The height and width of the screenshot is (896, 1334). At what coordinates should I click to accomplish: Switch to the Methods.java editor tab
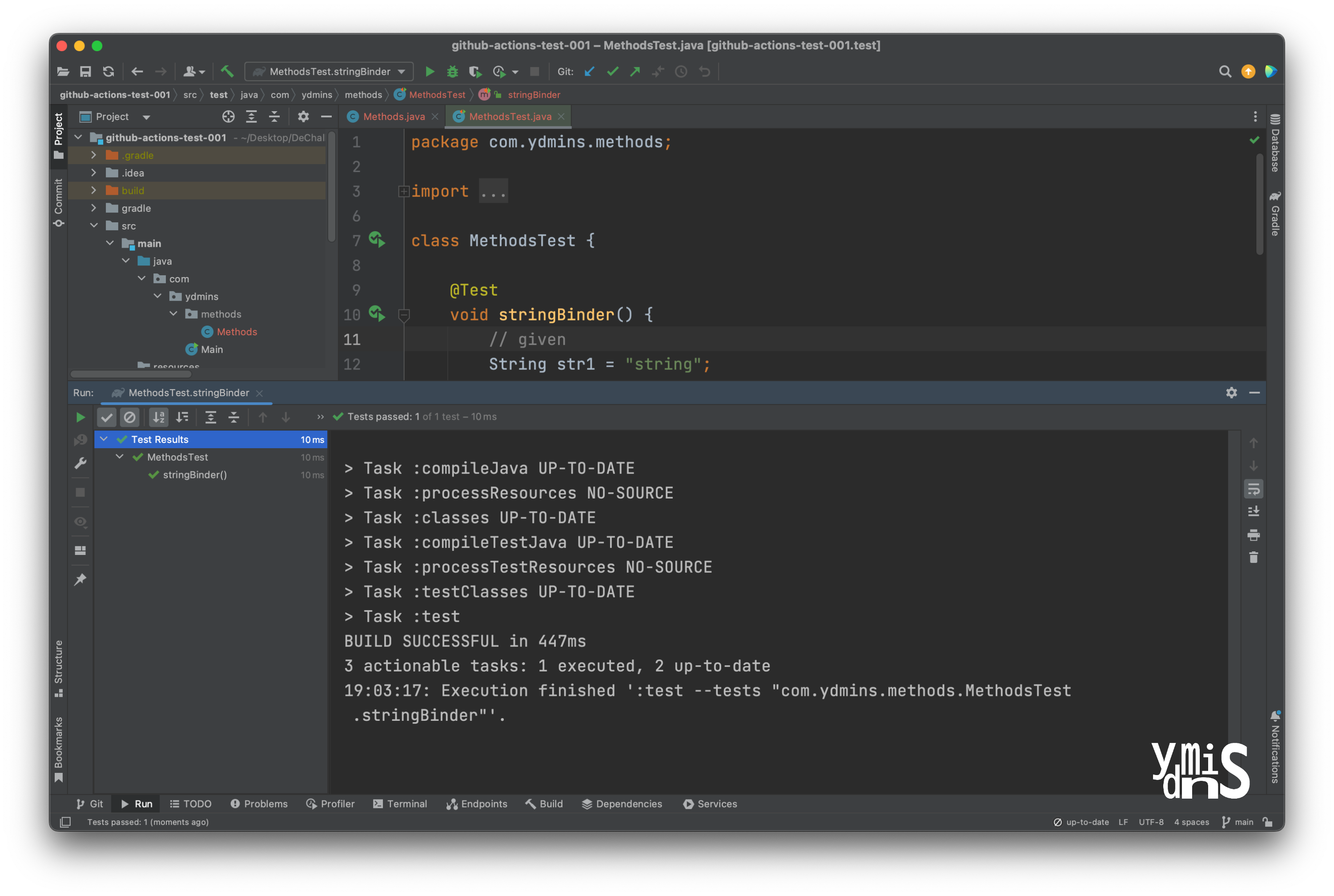[393, 117]
